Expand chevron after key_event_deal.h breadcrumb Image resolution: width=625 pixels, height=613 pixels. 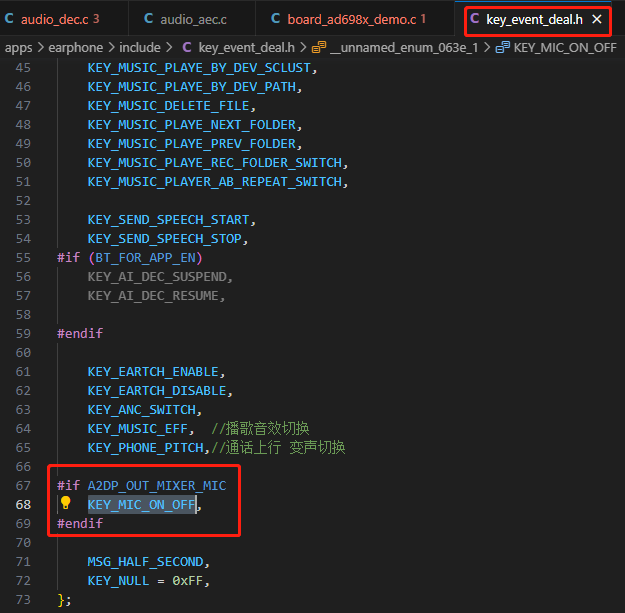pyautogui.click(x=303, y=48)
